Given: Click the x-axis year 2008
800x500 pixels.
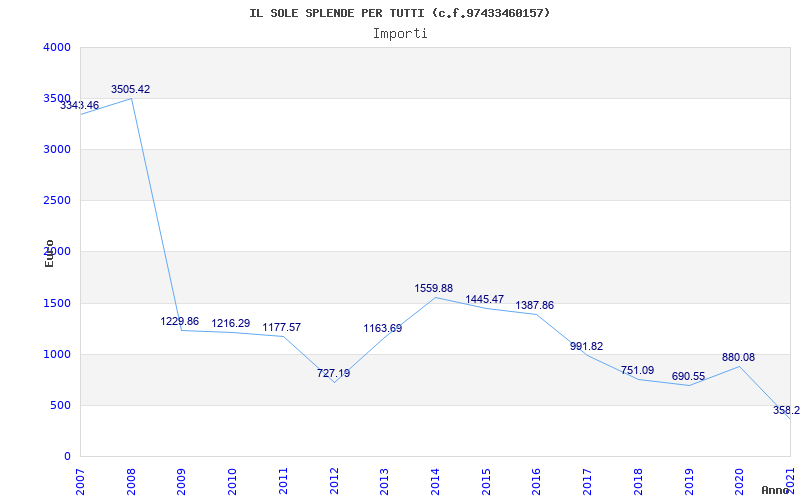Looking at the screenshot, I should tap(132, 481).
